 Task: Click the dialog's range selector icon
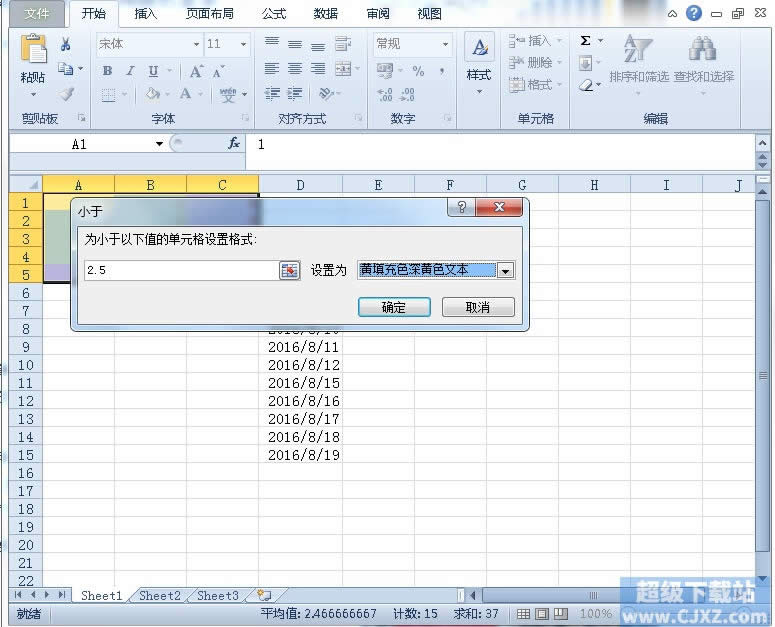pos(290,270)
